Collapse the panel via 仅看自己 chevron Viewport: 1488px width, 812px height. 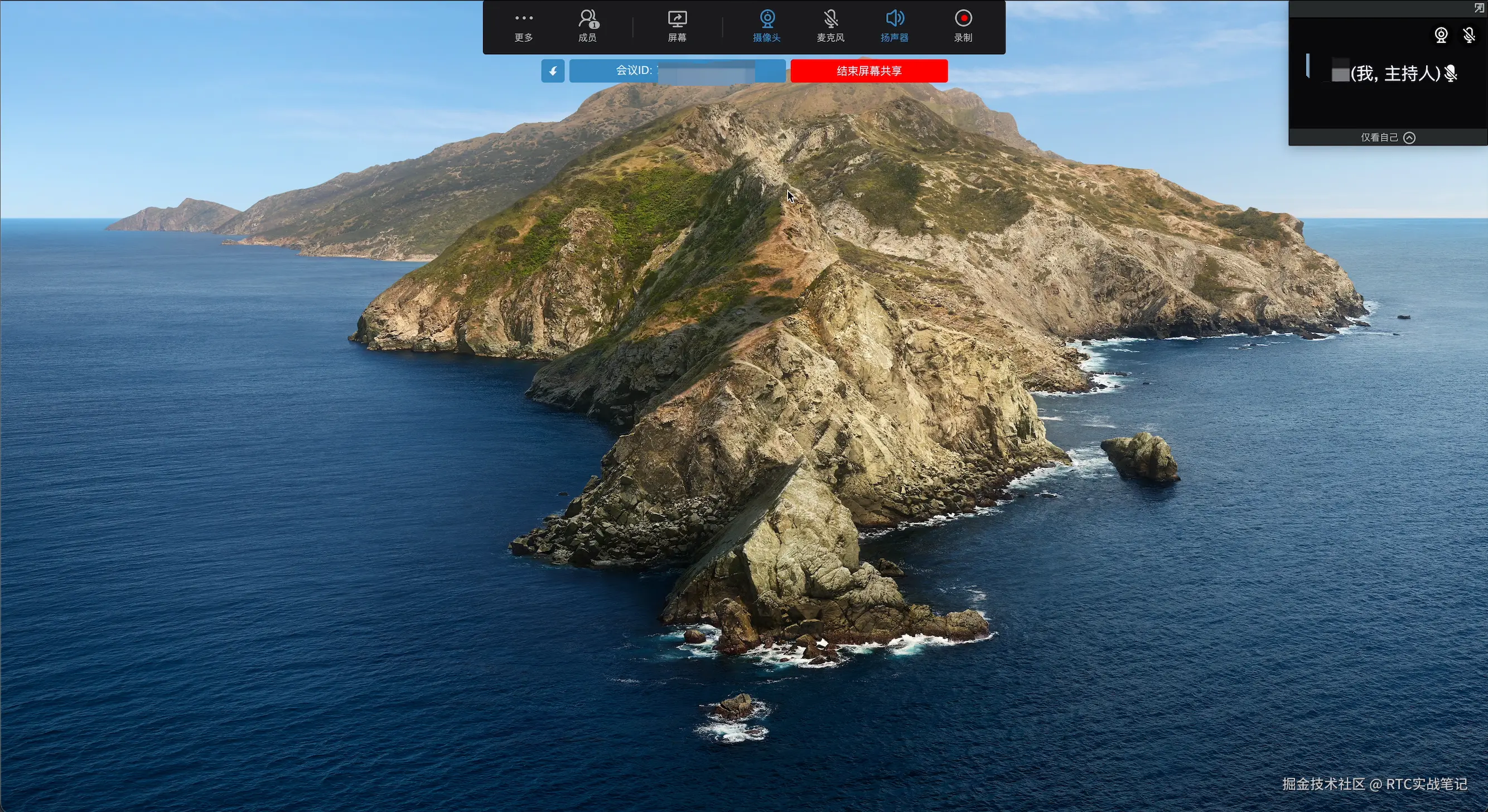click(x=1409, y=137)
